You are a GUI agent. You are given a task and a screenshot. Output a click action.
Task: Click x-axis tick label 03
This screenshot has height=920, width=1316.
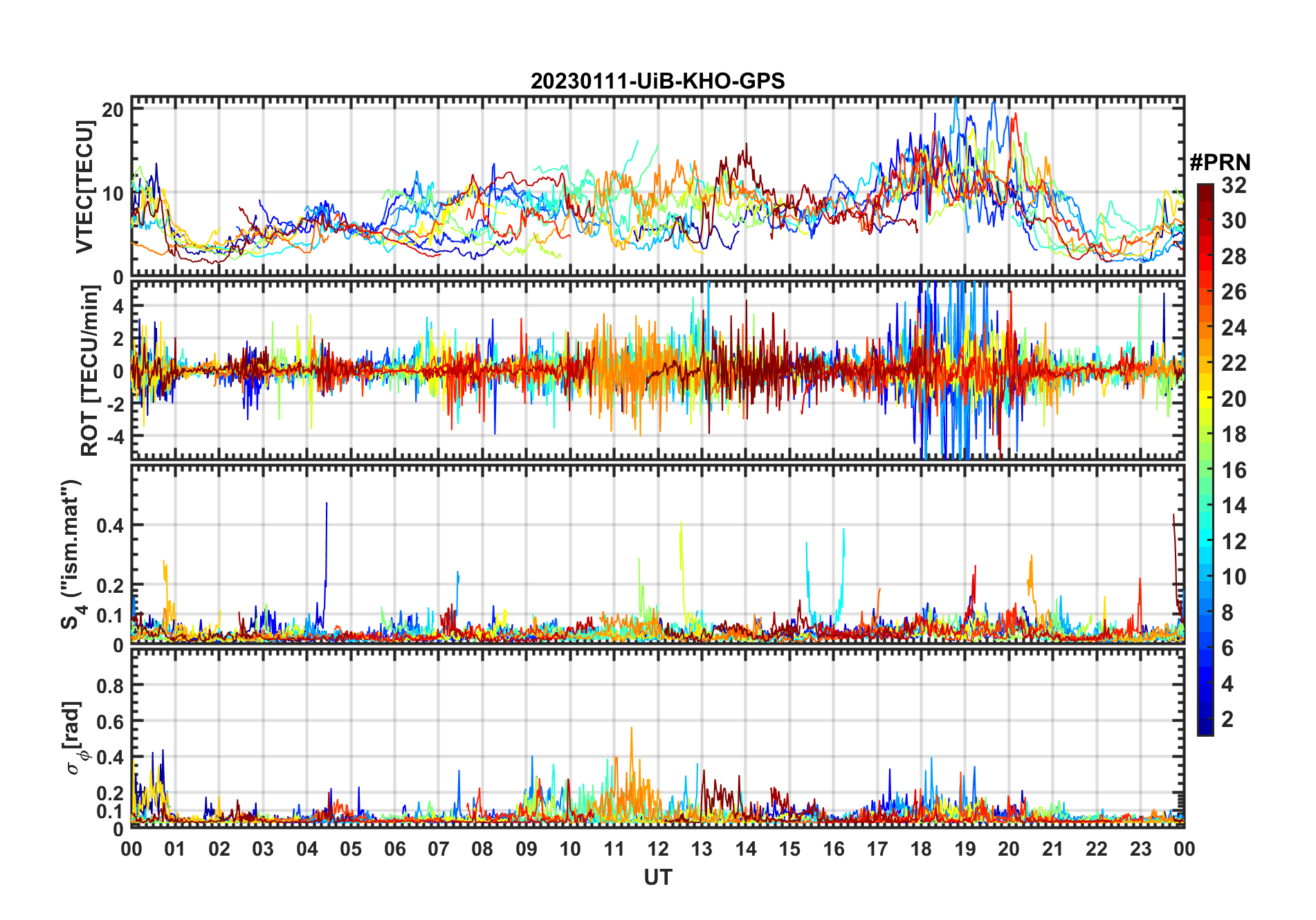[263, 849]
